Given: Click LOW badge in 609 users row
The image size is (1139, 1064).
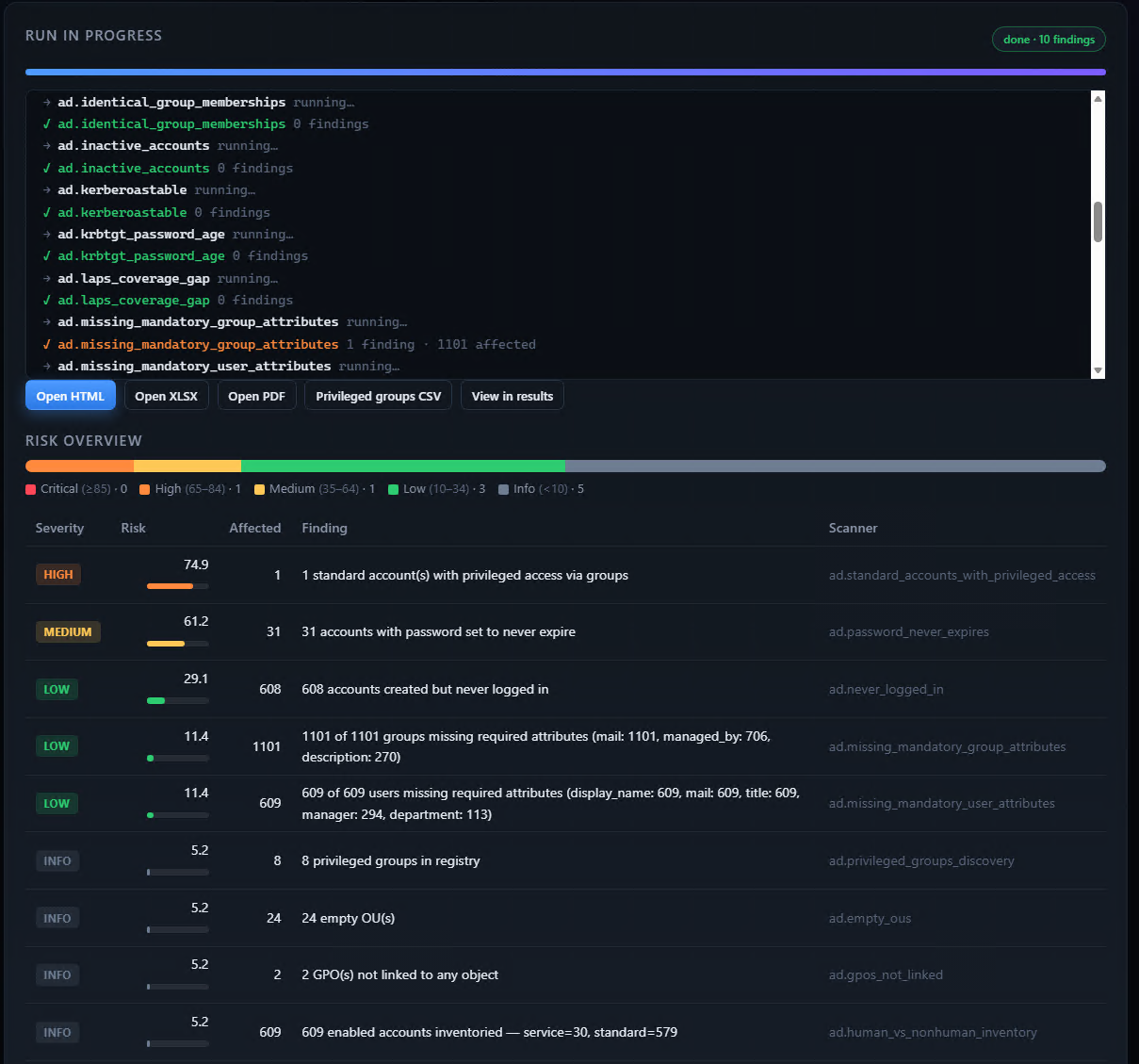Looking at the screenshot, I should 57,804.
